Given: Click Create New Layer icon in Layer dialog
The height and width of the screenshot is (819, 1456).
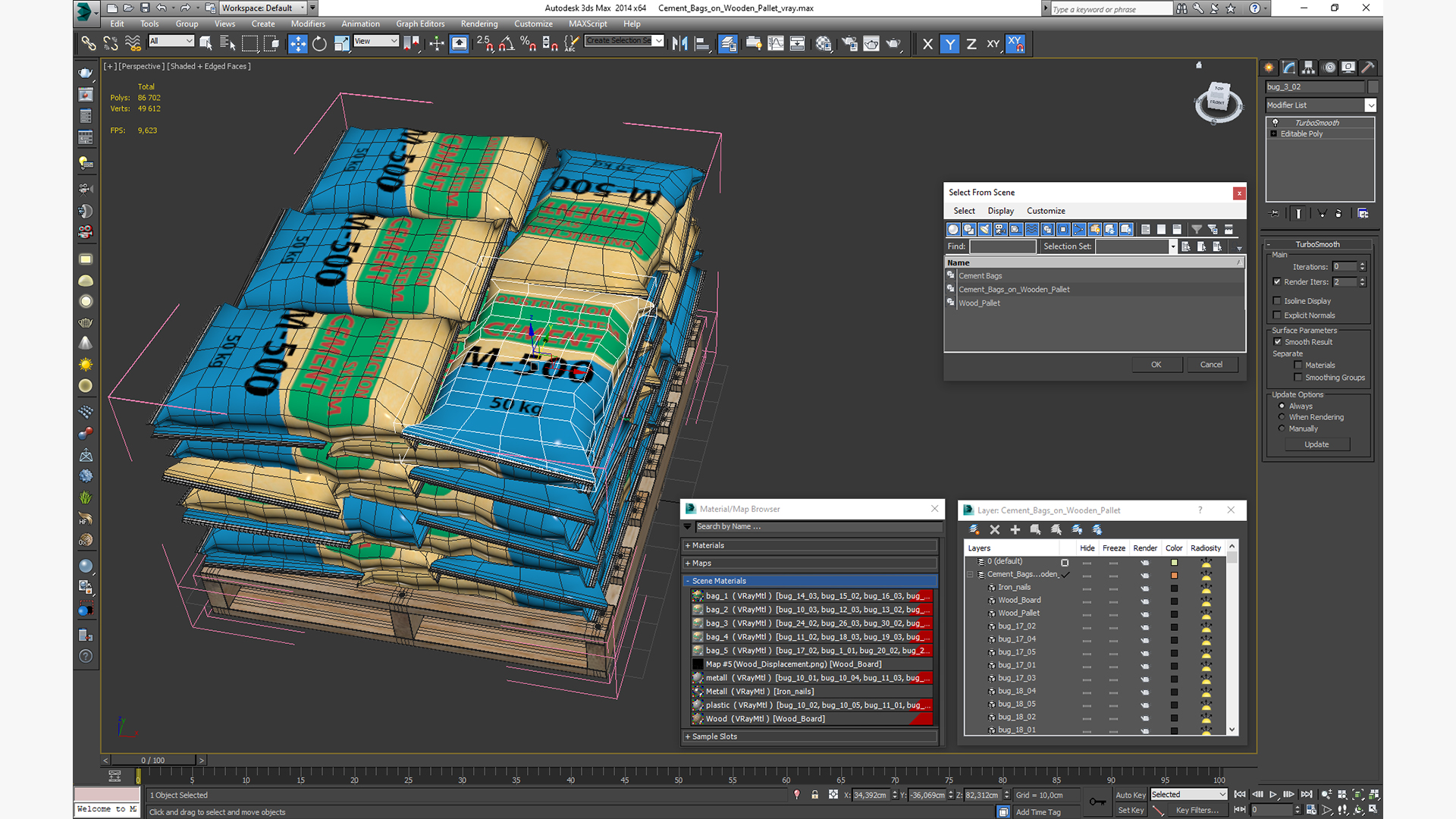Looking at the screenshot, I should click(x=974, y=529).
